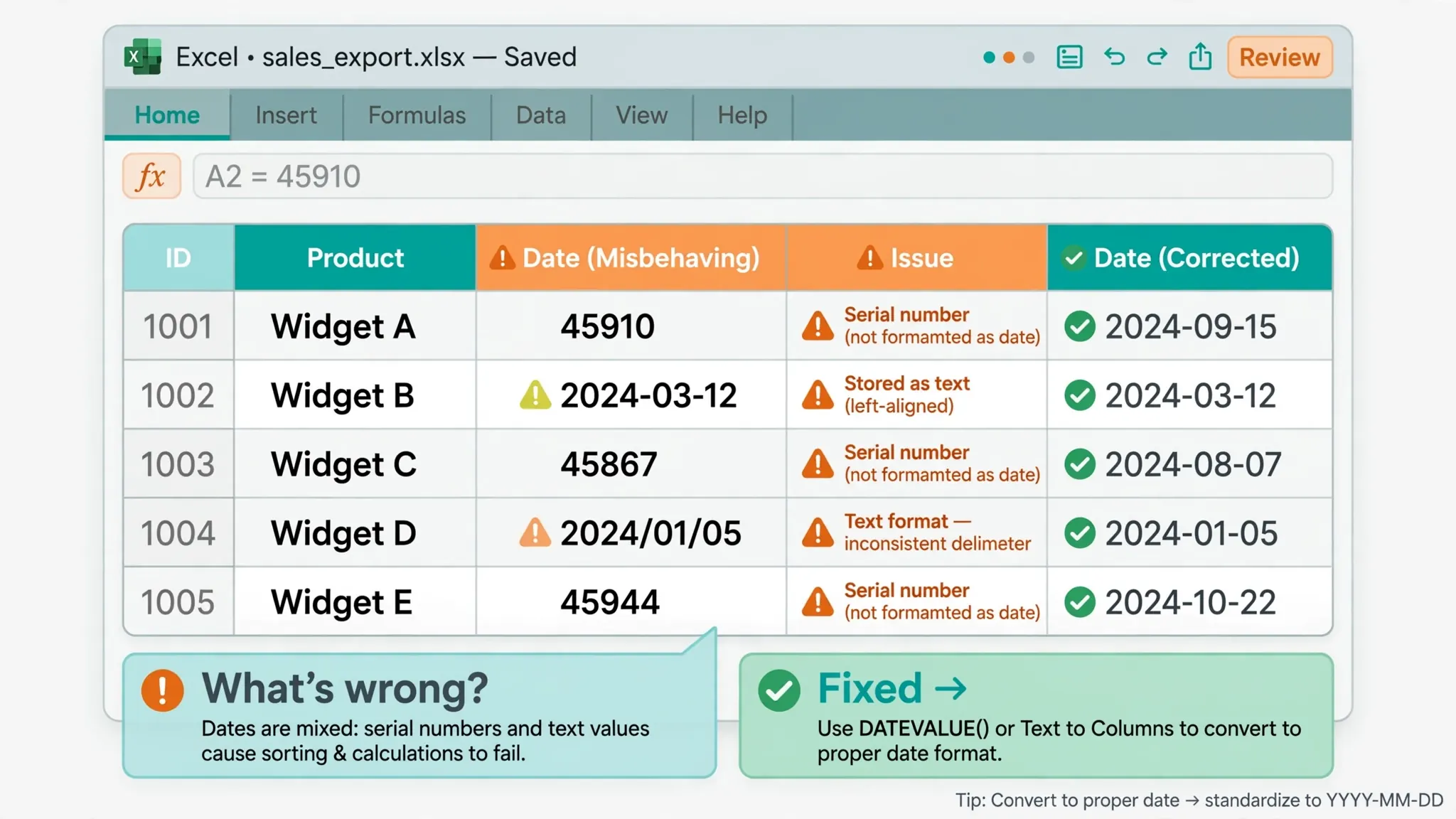This screenshot has width=1456, height=819.
Task: Redo action with the redo arrow
Action: (1157, 57)
